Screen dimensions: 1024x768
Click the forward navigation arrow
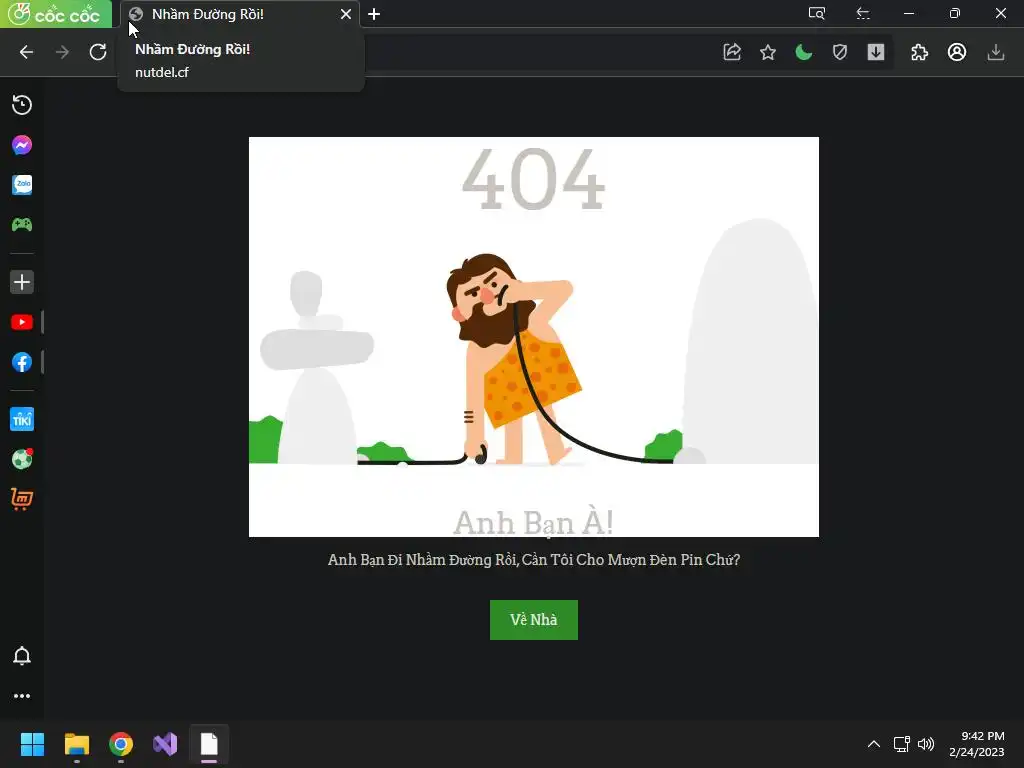62,52
